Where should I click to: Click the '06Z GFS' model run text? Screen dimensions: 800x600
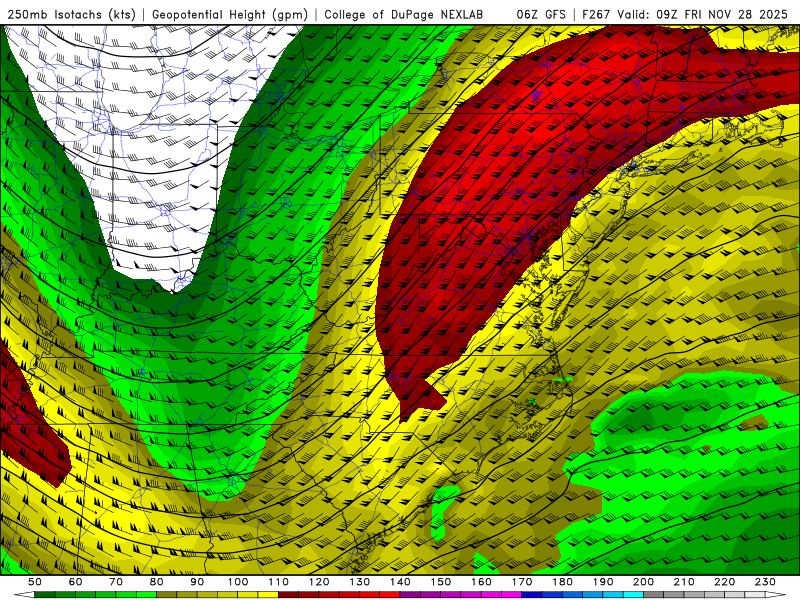541,14
